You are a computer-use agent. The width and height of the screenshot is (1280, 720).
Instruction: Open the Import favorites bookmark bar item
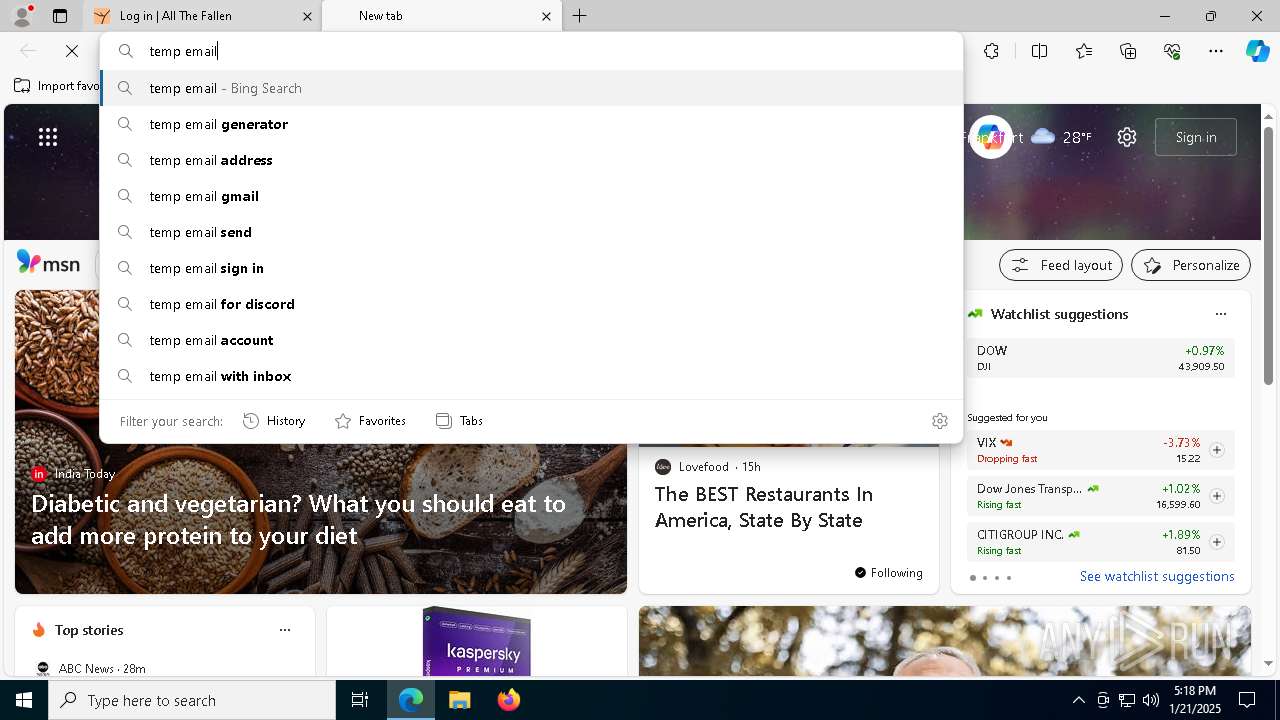pyautogui.click(x=57, y=86)
